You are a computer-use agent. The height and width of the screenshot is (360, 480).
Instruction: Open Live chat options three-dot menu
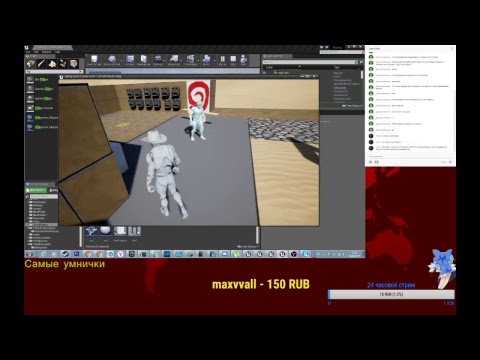point(452,48)
